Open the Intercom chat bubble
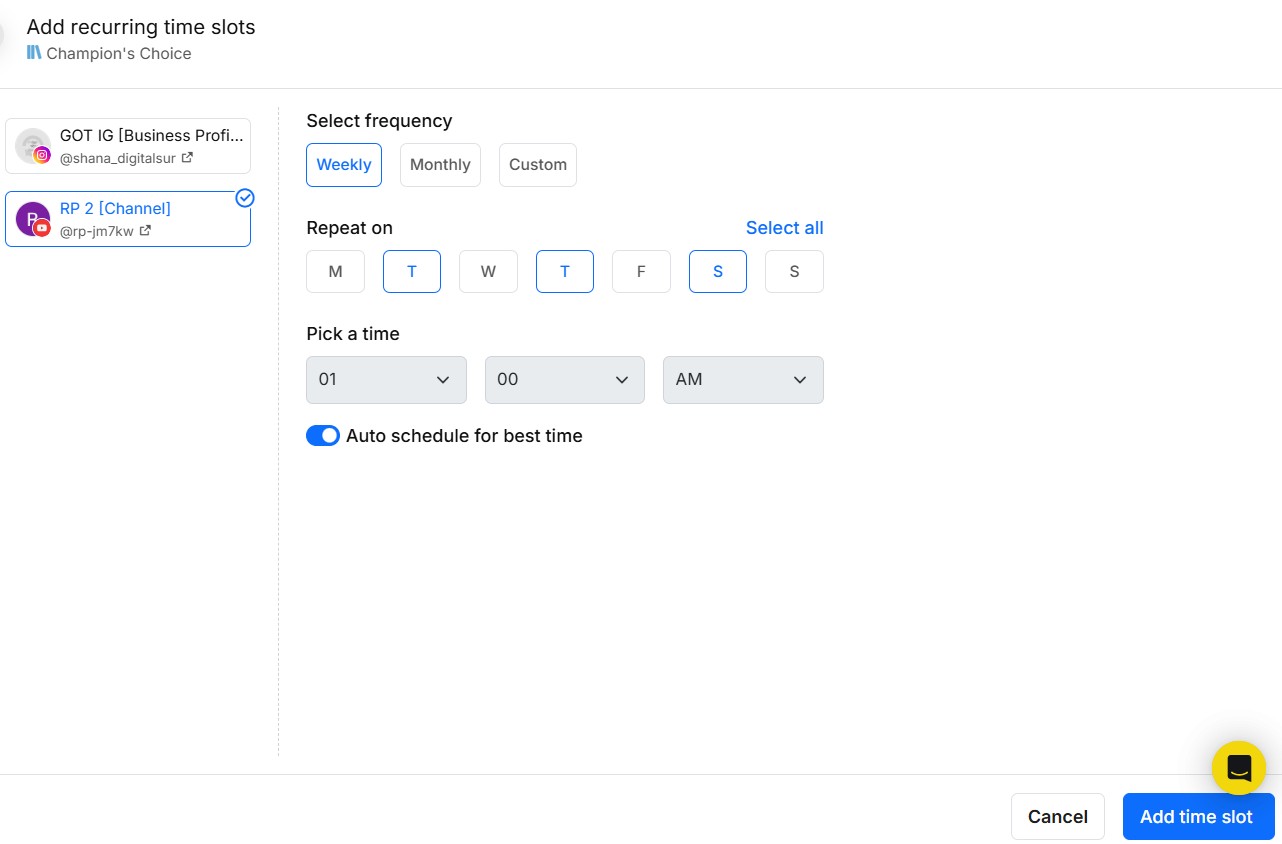 coord(1238,767)
